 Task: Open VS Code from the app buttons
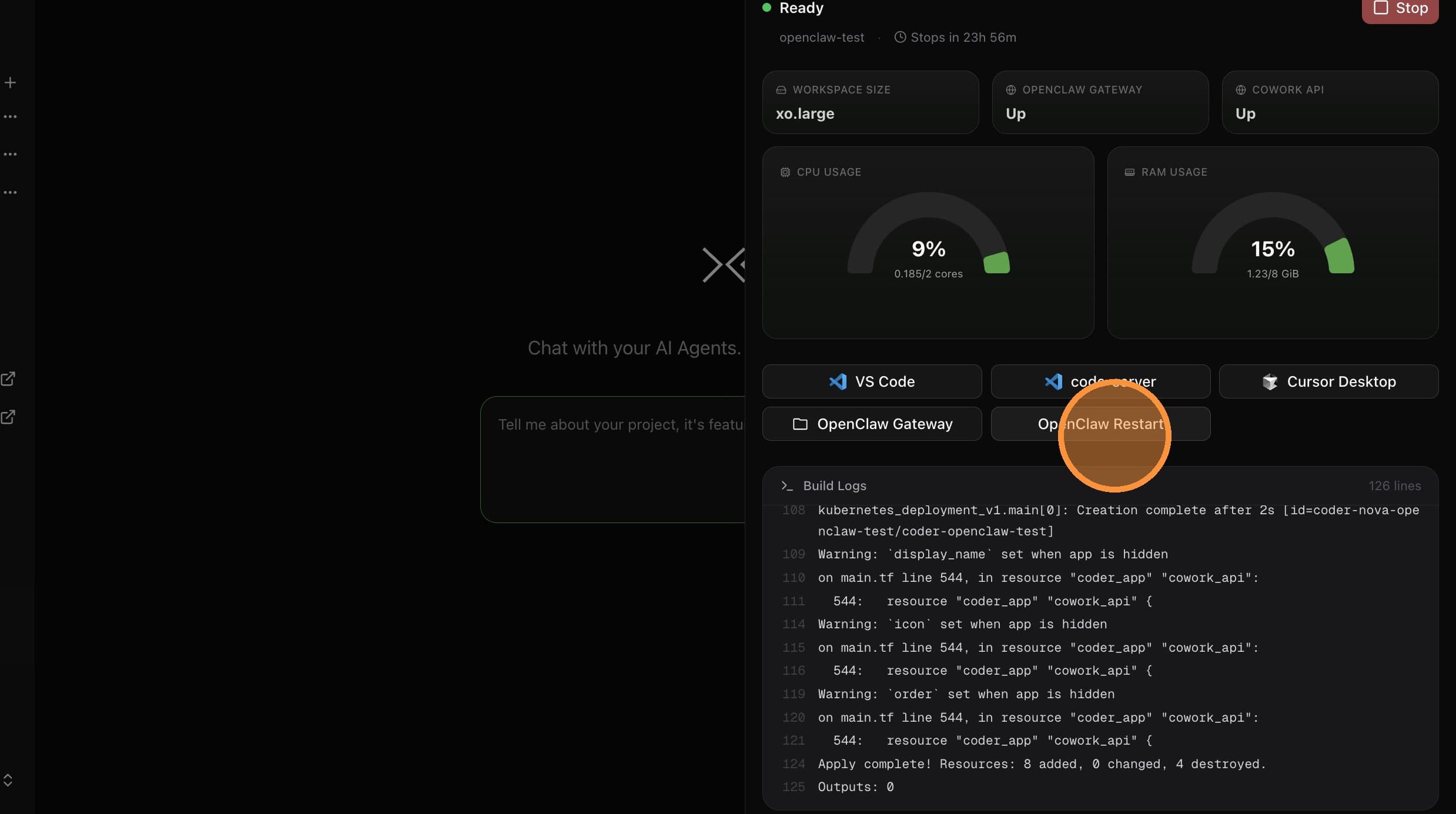872,381
